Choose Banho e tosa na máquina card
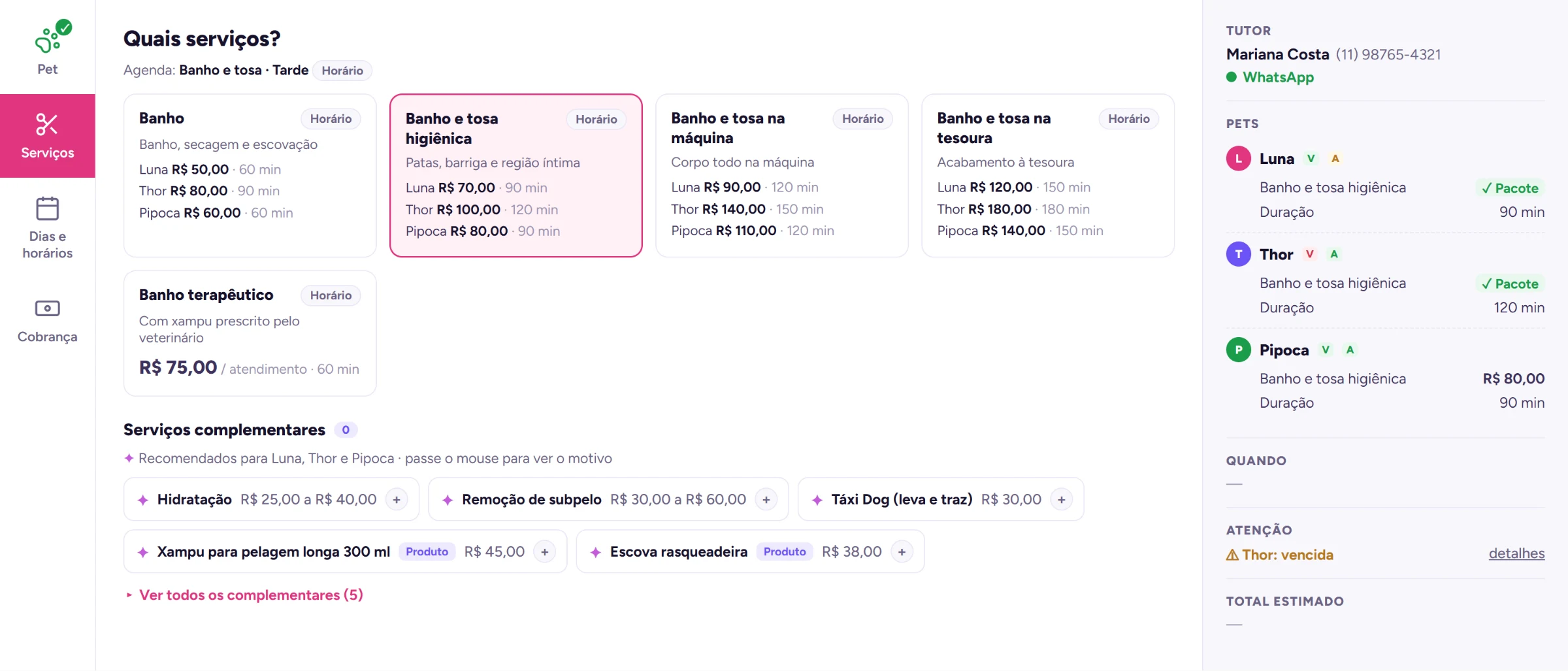The image size is (1568, 671). (782, 175)
